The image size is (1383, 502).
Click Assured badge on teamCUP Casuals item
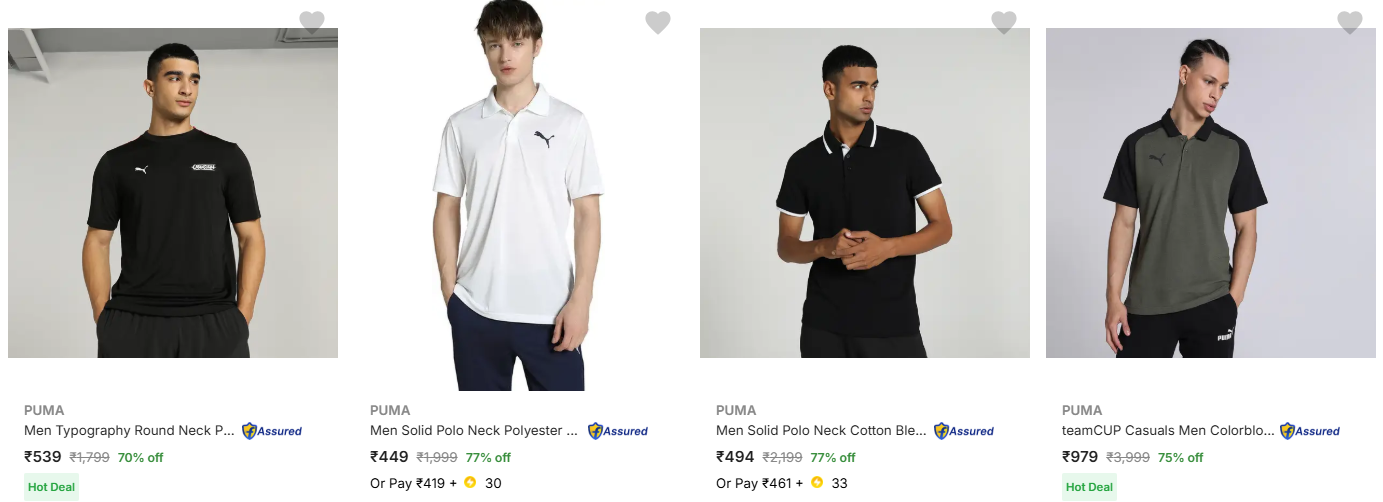1310,431
